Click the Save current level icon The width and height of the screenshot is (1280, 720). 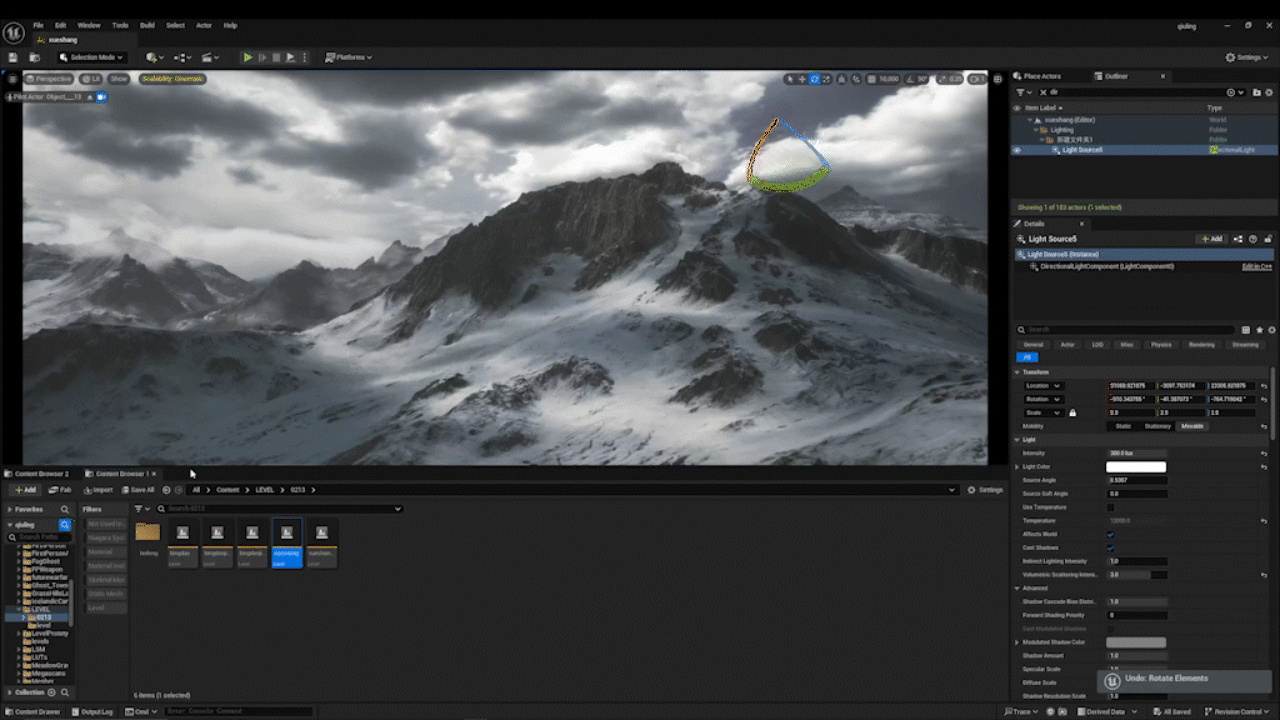(13, 57)
